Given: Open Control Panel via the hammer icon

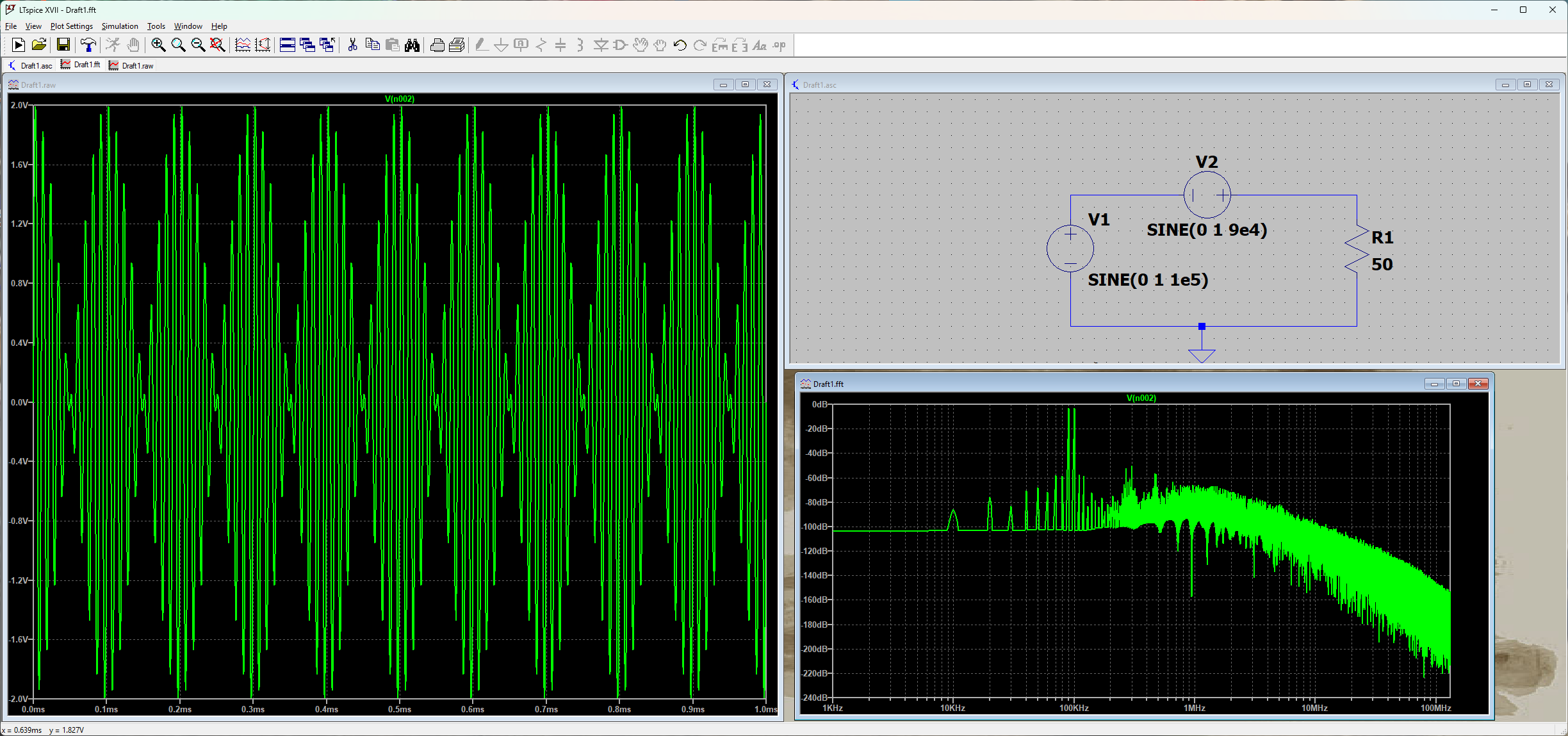Looking at the screenshot, I should pyautogui.click(x=88, y=45).
